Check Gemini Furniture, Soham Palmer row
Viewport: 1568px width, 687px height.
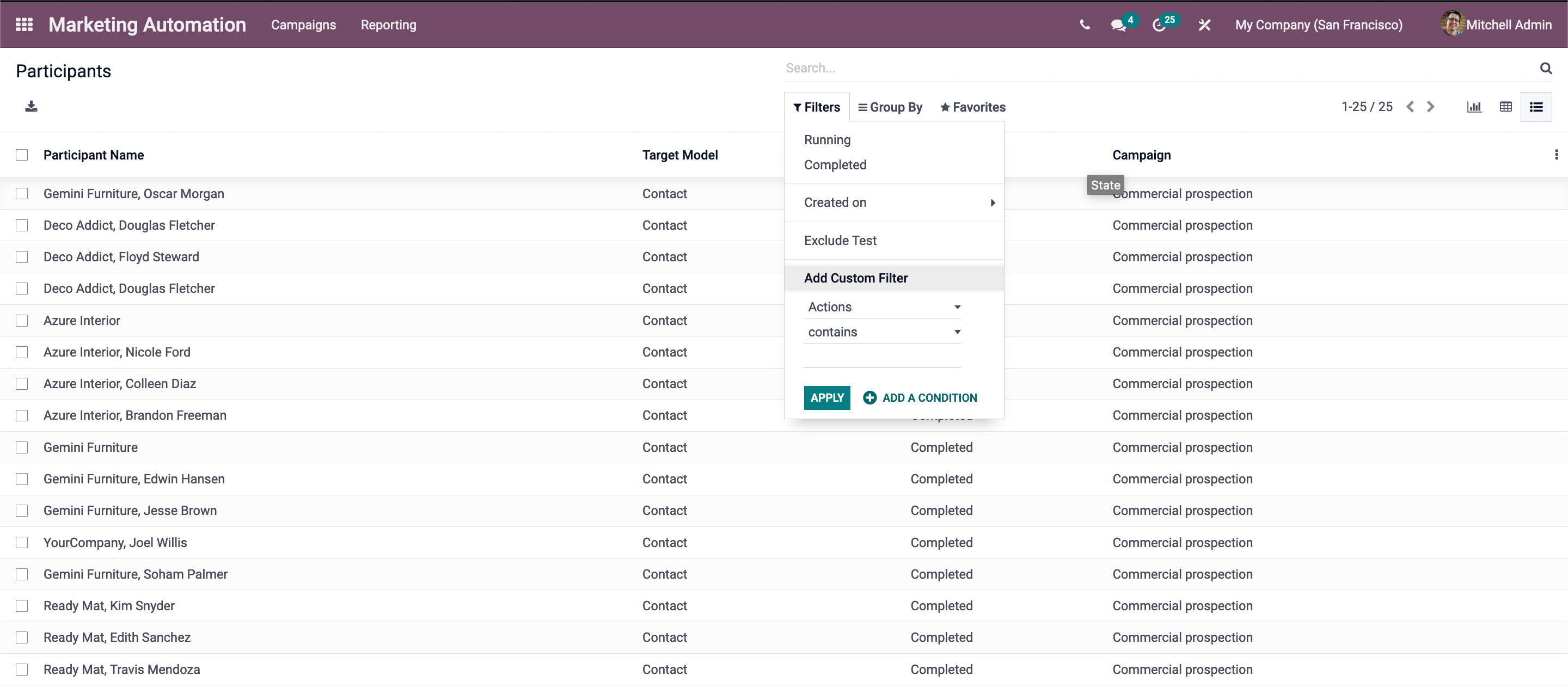[x=22, y=574]
